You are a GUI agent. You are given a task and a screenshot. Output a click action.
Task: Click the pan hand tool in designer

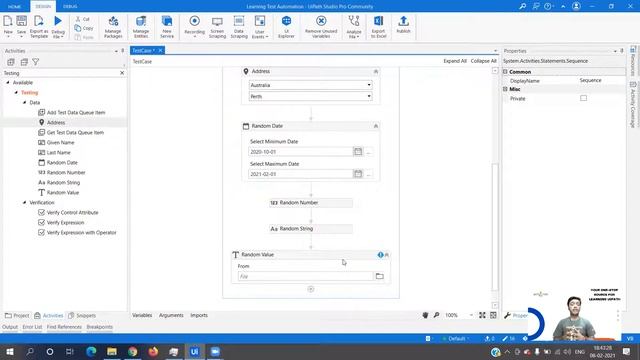click(x=425, y=315)
